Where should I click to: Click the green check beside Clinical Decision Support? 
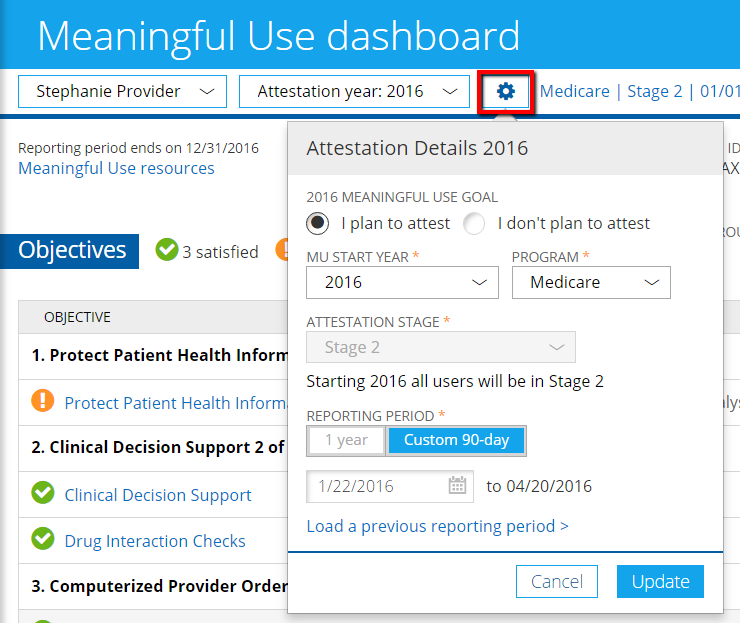tap(43, 494)
